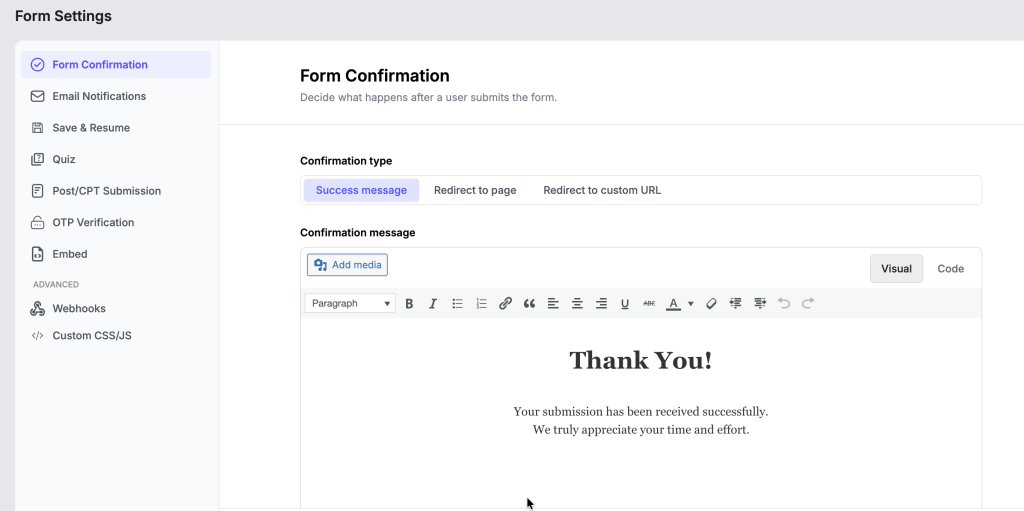Screen dimensions: 1024x511
Task: Click the insert link icon
Action: point(505,303)
